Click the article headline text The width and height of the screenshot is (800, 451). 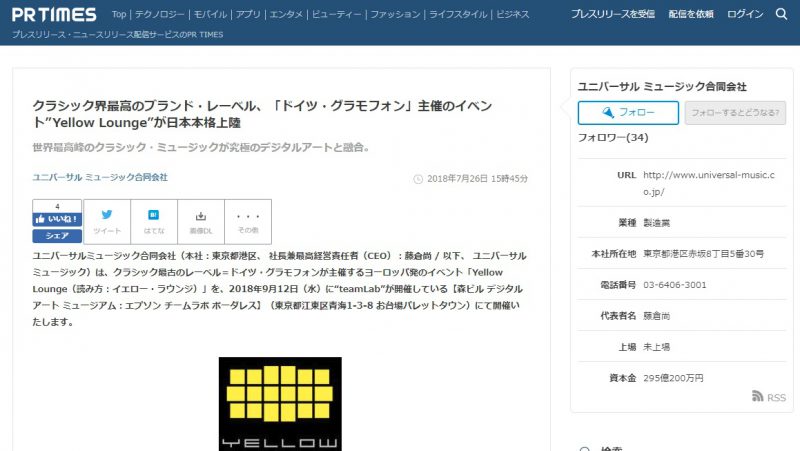[262, 114]
